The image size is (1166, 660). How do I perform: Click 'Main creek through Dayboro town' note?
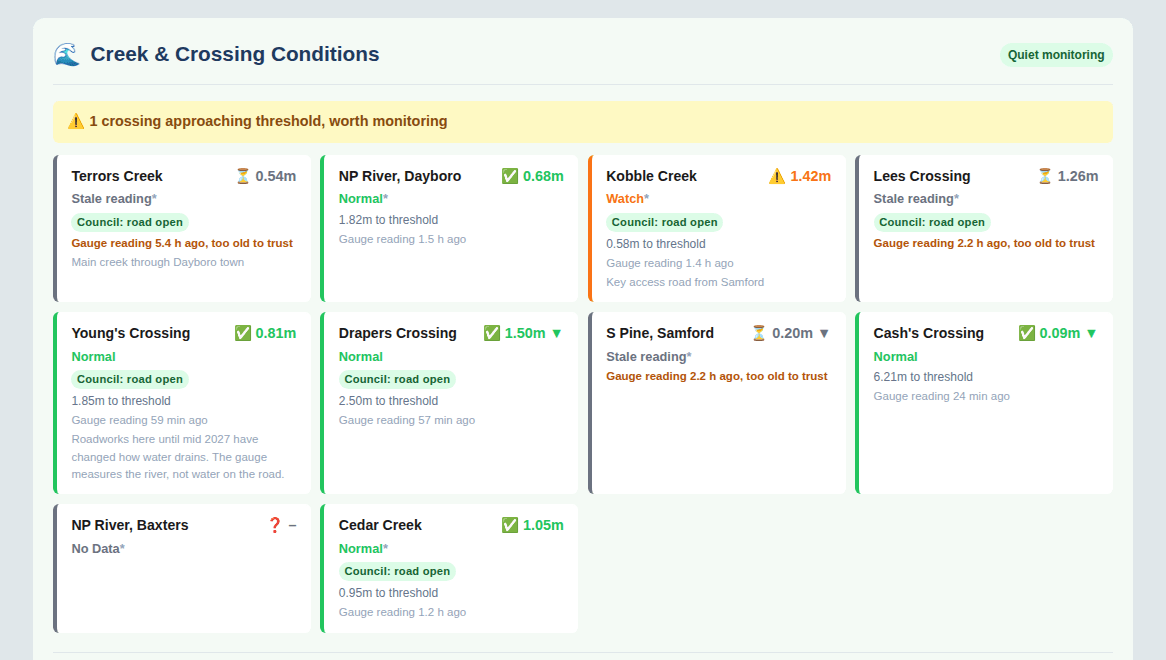158,262
